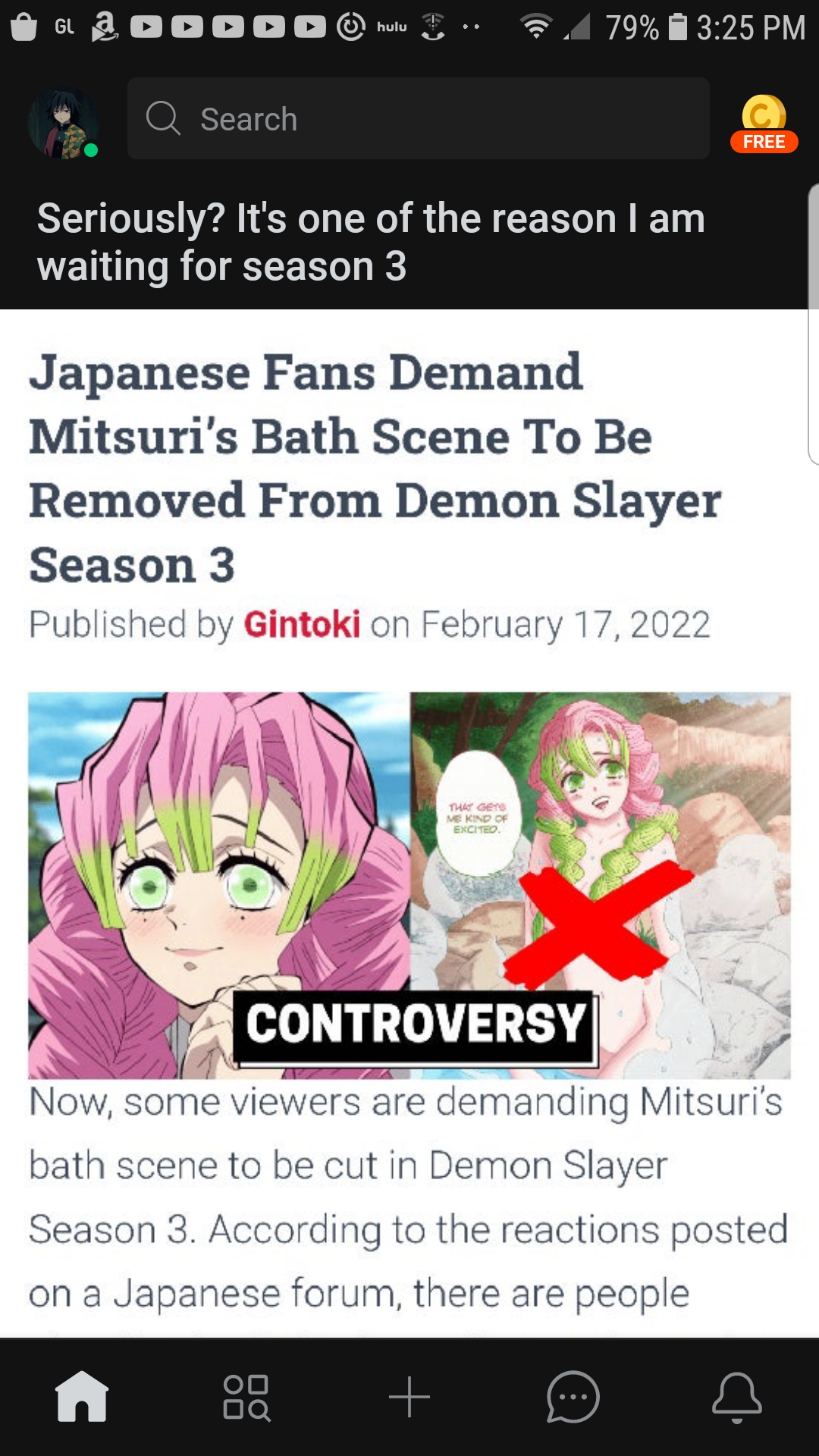Tap the FREE coins icon
819x1456 pixels.
coord(764,124)
